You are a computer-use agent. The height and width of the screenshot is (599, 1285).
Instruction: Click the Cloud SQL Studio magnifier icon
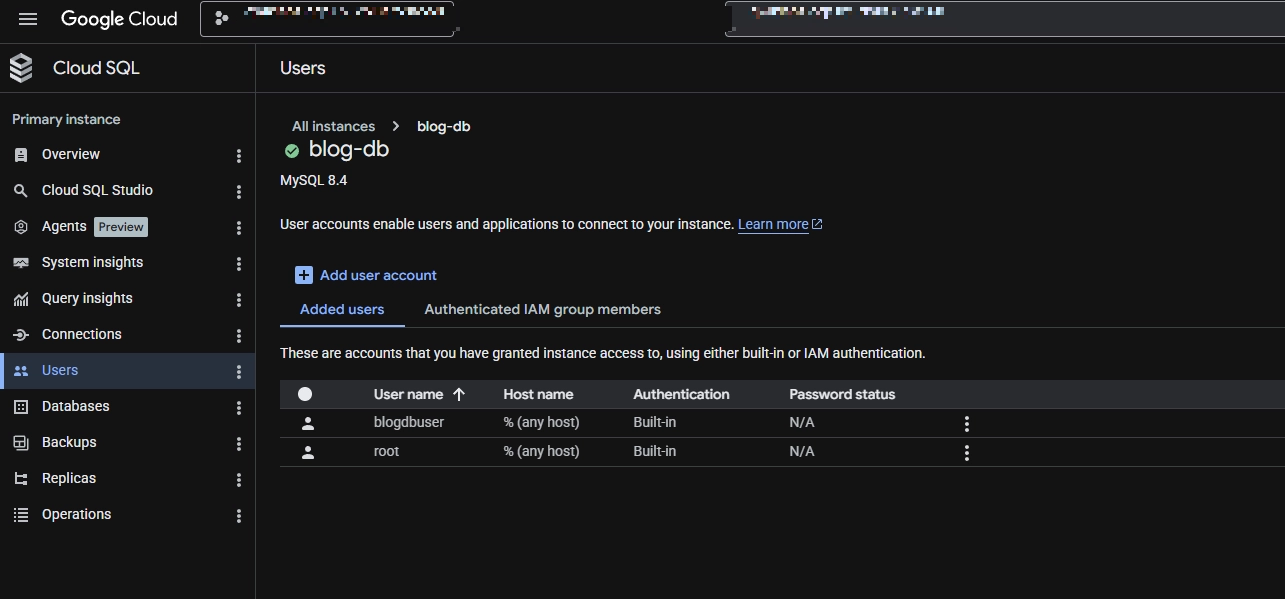click(x=21, y=191)
